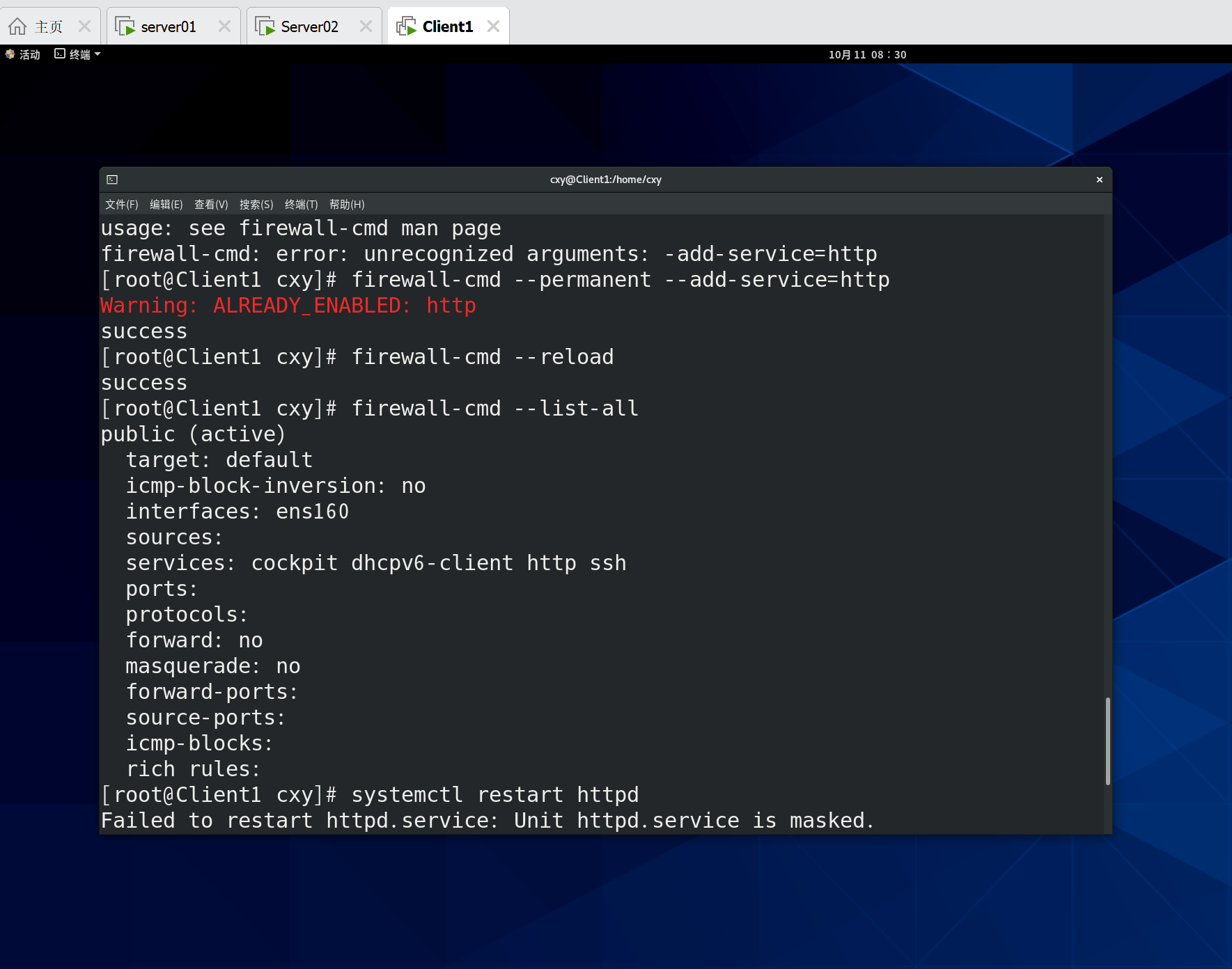Open the clock showing 10月11 08:30
The image size is (1232, 969).
click(x=867, y=54)
